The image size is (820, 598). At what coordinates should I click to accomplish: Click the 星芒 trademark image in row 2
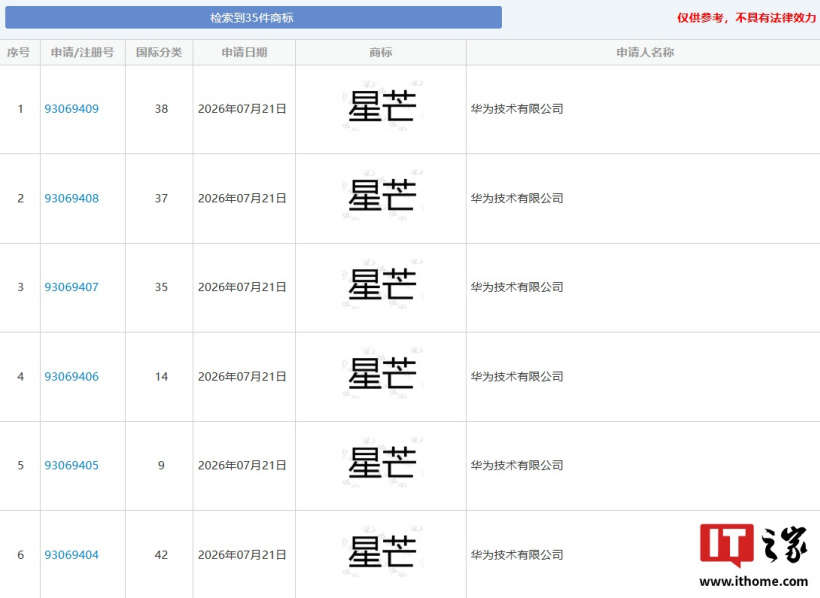coord(382,196)
